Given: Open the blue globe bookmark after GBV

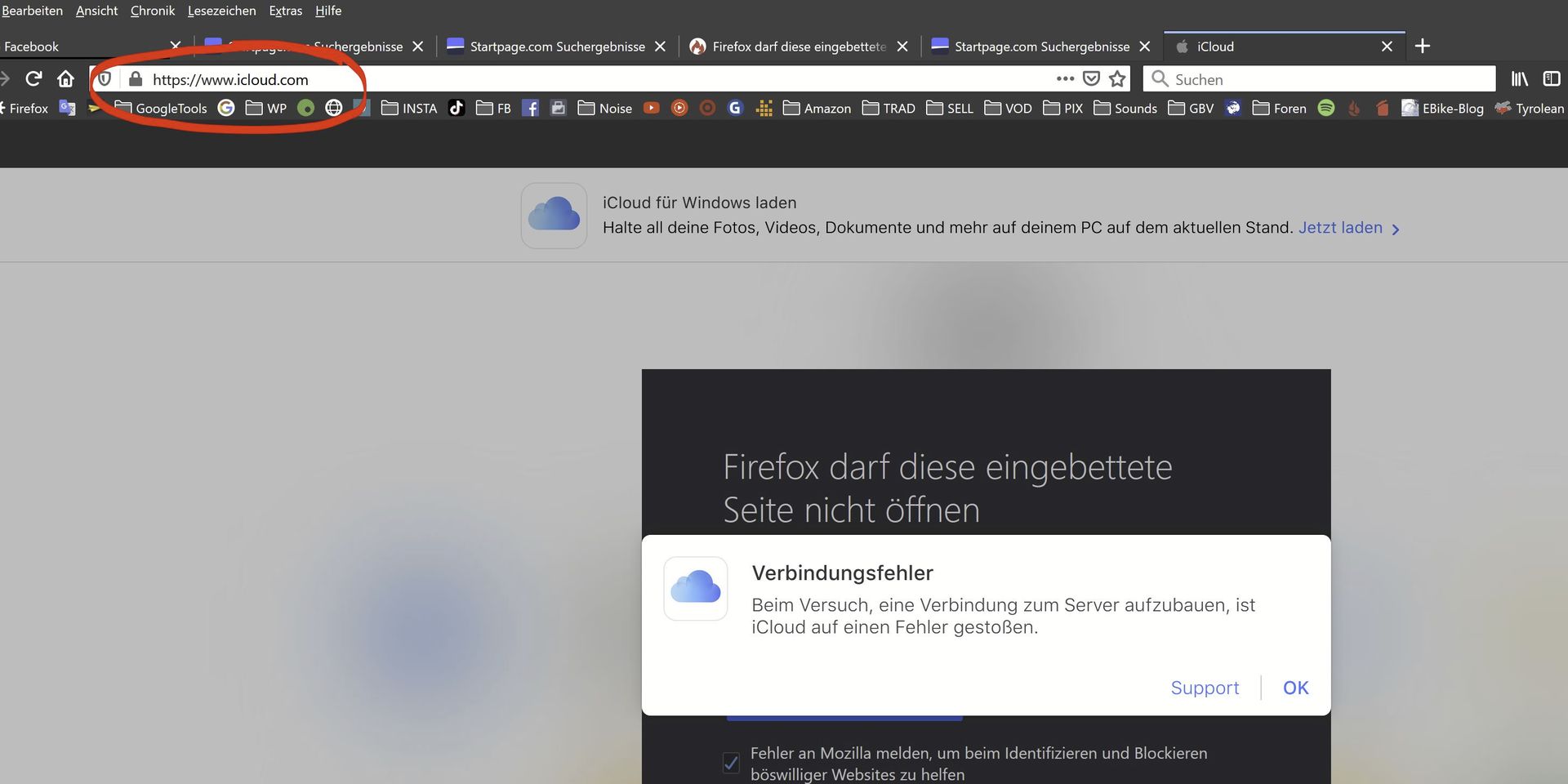Looking at the screenshot, I should 1233,108.
